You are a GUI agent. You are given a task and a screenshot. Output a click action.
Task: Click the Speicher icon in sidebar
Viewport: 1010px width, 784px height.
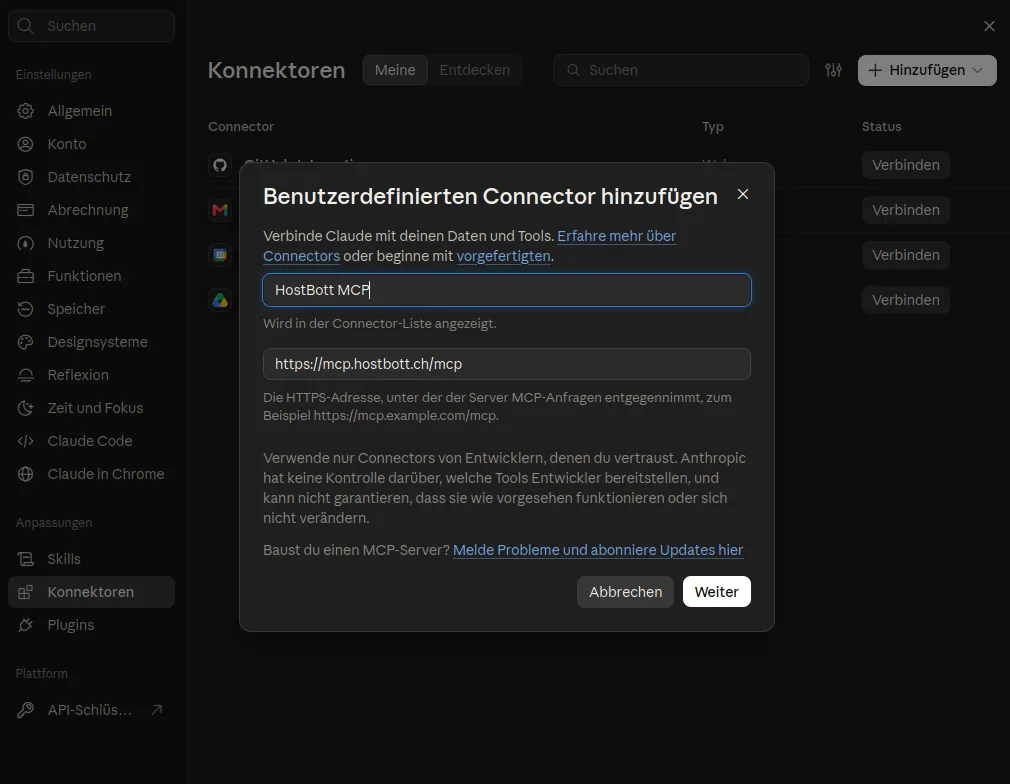coord(25,309)
